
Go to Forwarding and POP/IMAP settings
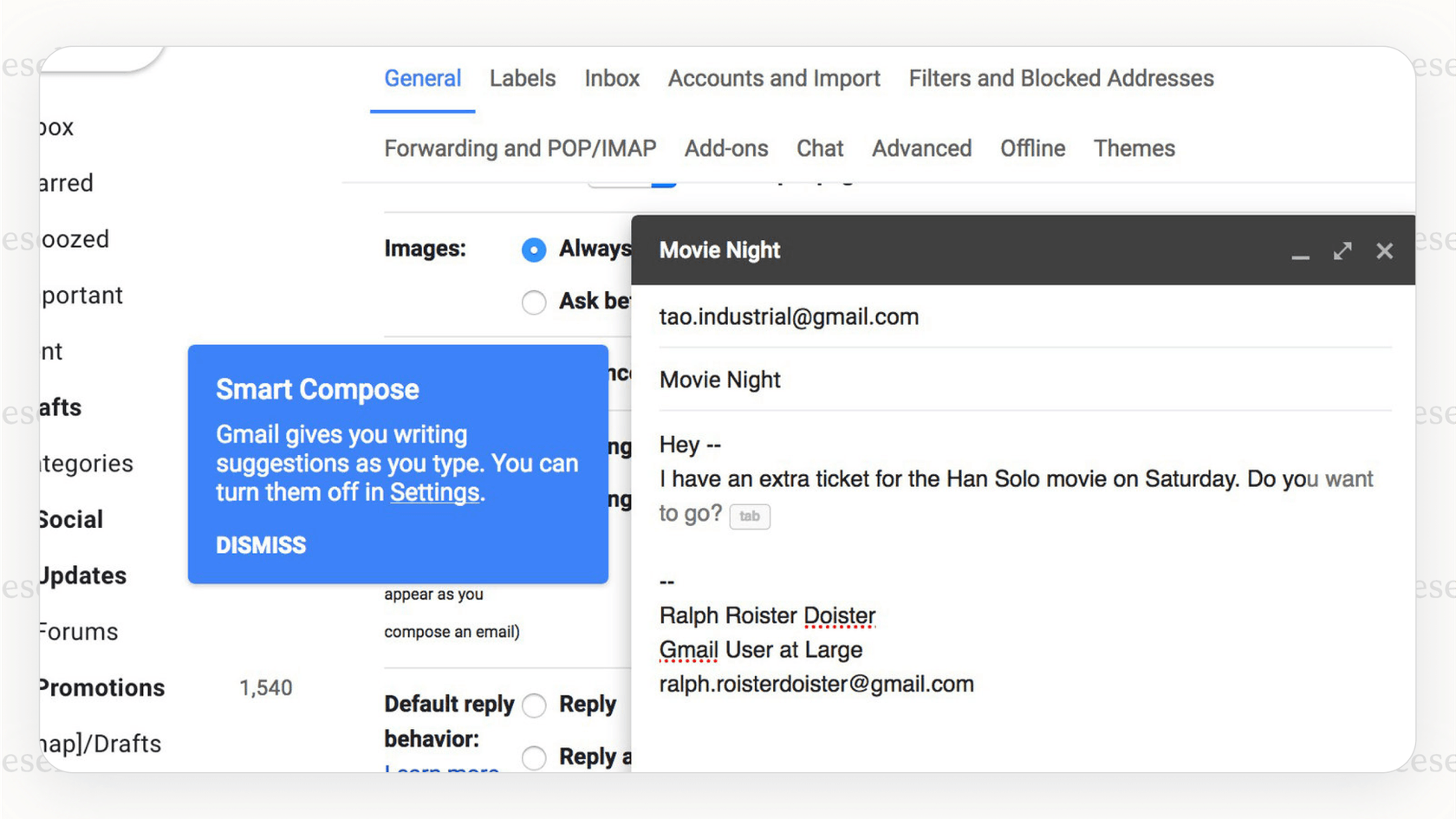(520, 149)
